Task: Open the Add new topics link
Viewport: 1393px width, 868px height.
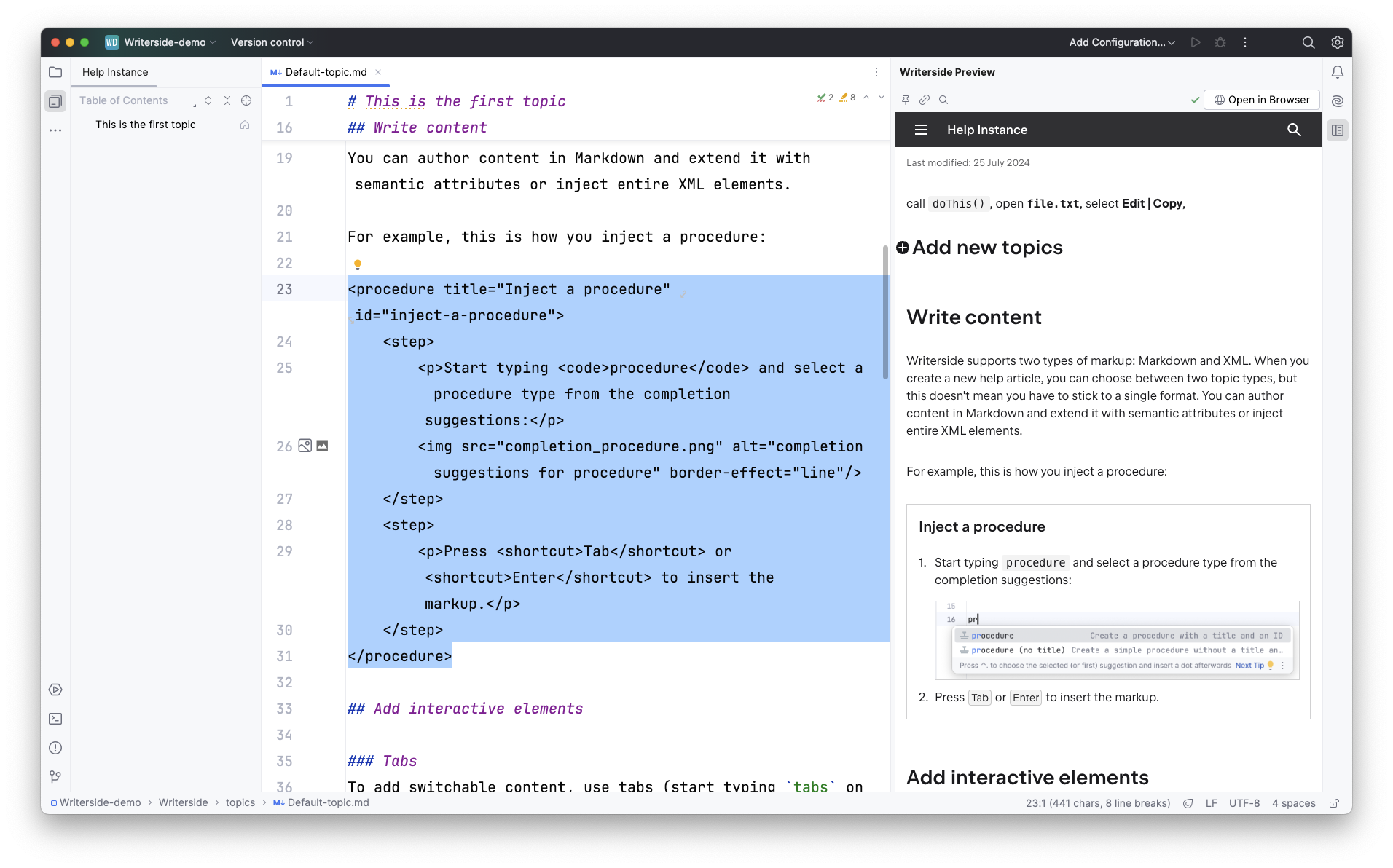Action: click(979, 248)
